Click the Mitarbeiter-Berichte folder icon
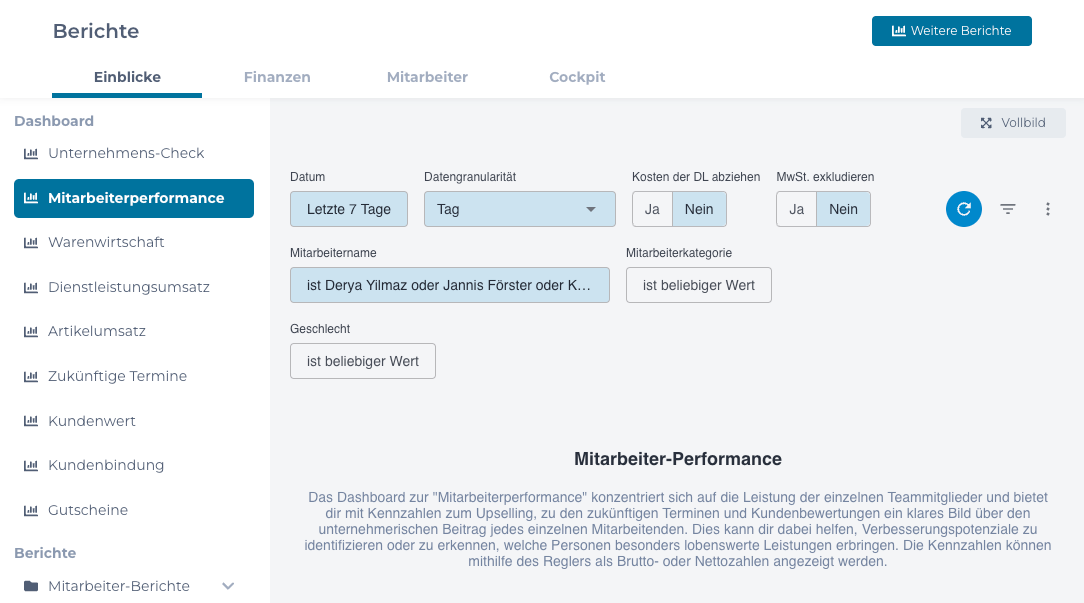The width and height of the screenshot is (1084, 603). (30, 586)
